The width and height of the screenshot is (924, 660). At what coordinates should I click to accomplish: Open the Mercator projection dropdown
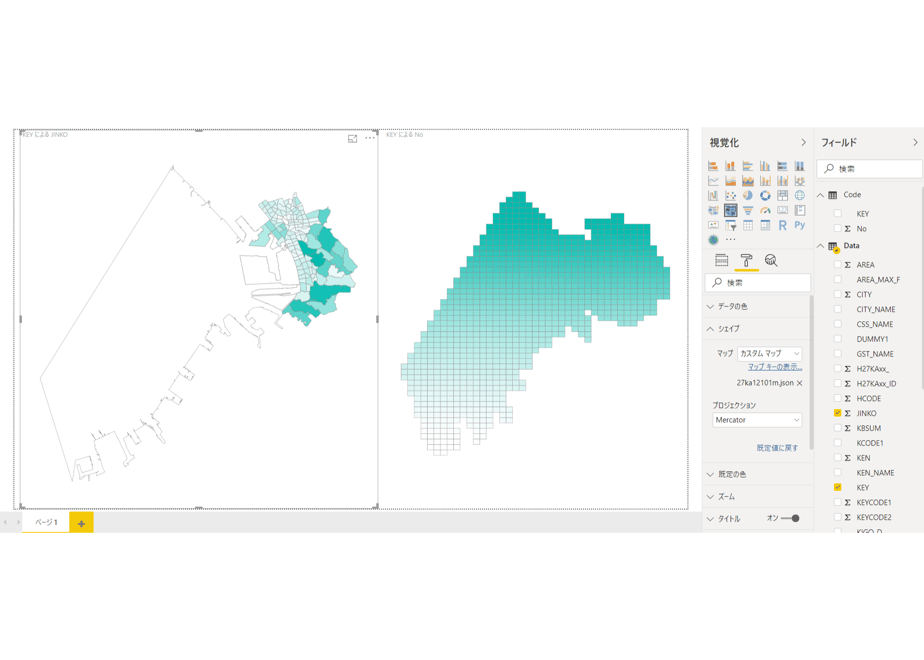[757, 420]
